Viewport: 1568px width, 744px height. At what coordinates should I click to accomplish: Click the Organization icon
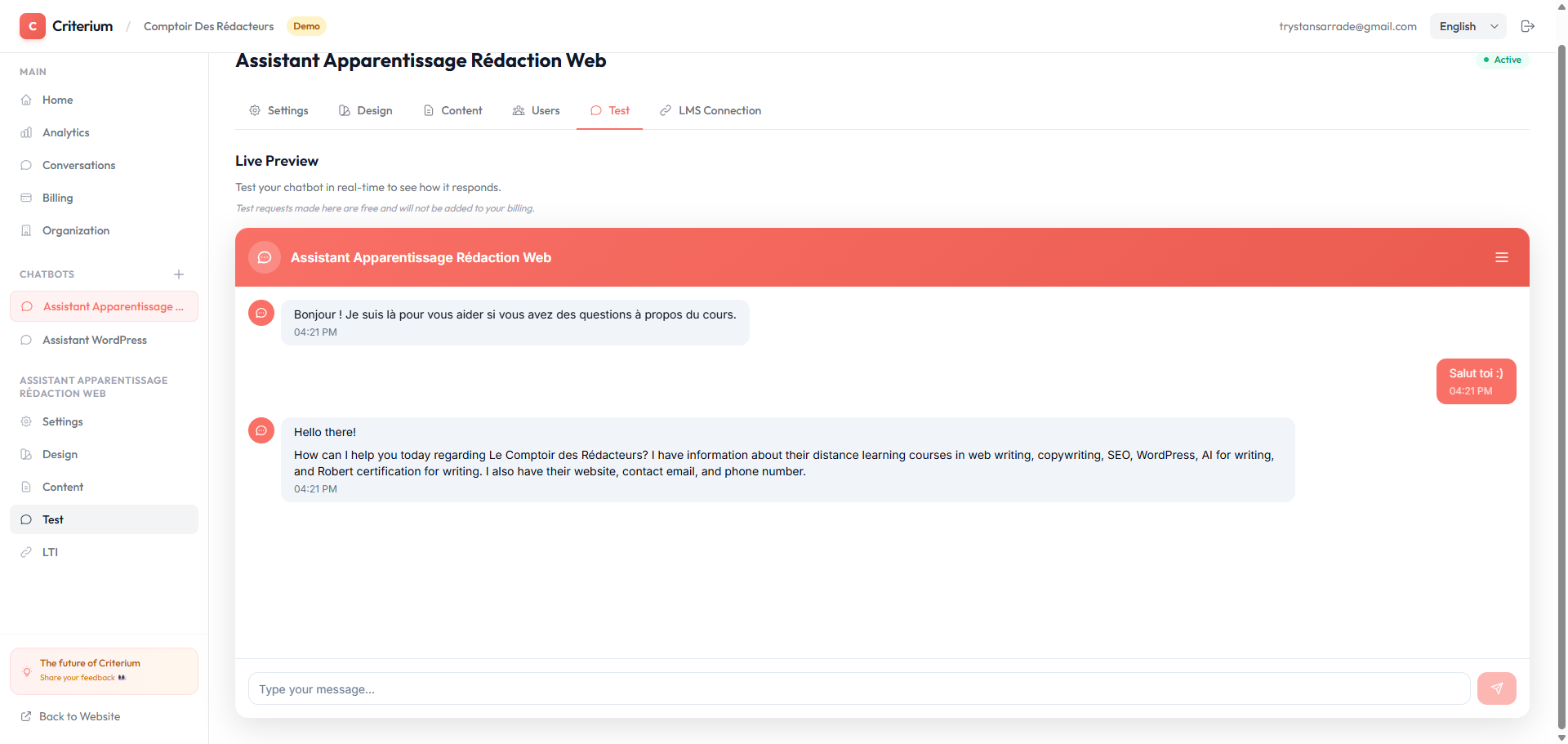pos(27,230)
